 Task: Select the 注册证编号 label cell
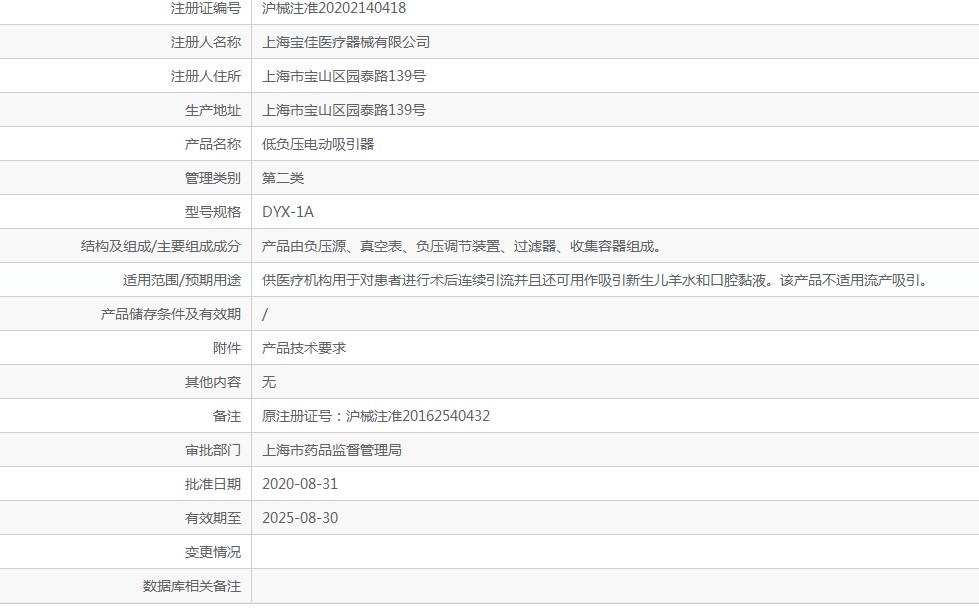coord(205,8)
